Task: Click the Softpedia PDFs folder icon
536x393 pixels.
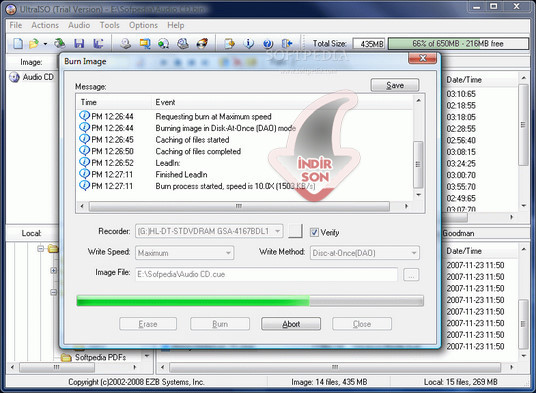Action: tap(66, 357)
